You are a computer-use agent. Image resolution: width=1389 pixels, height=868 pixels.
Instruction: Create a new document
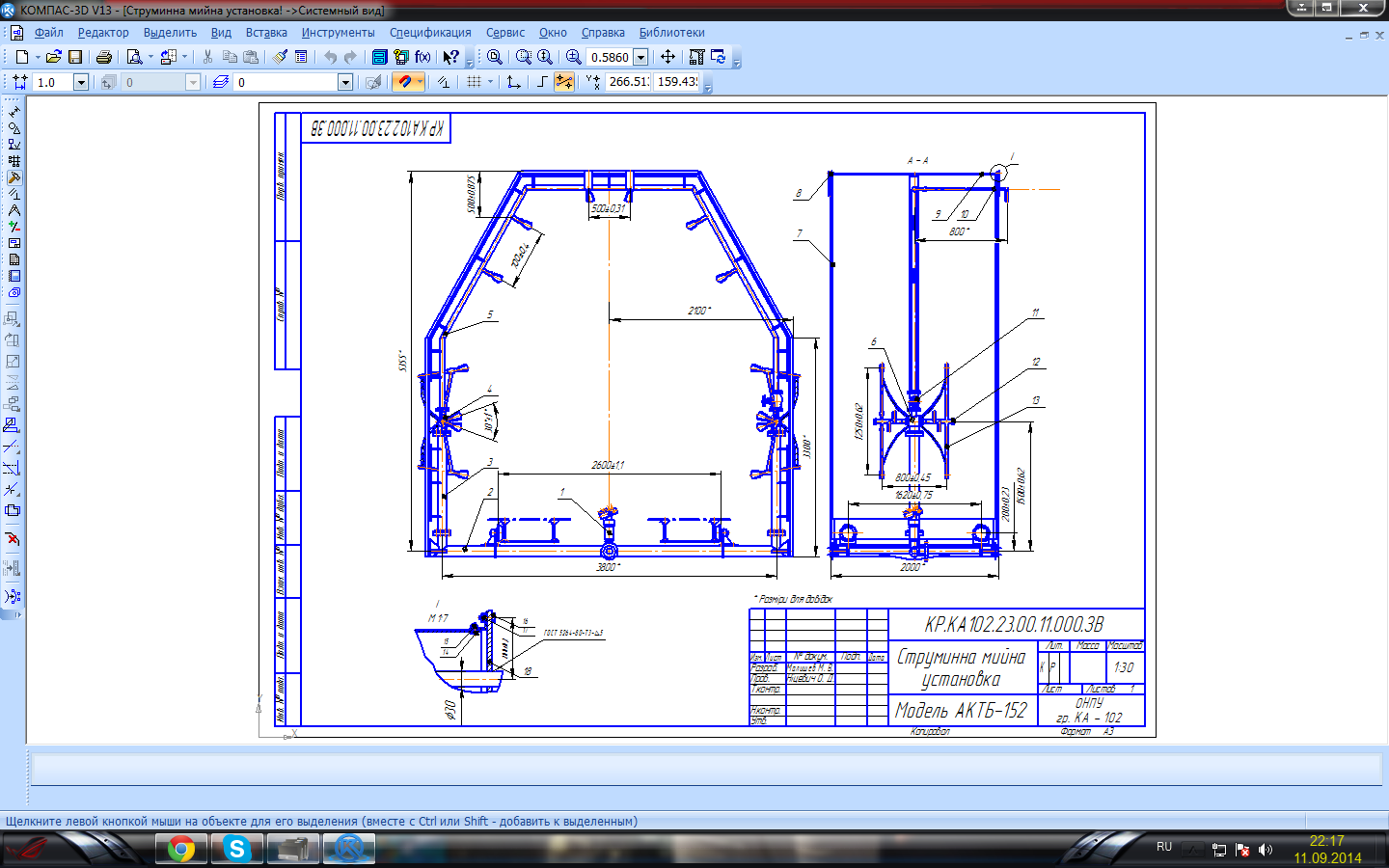click(x=21, y=57)
